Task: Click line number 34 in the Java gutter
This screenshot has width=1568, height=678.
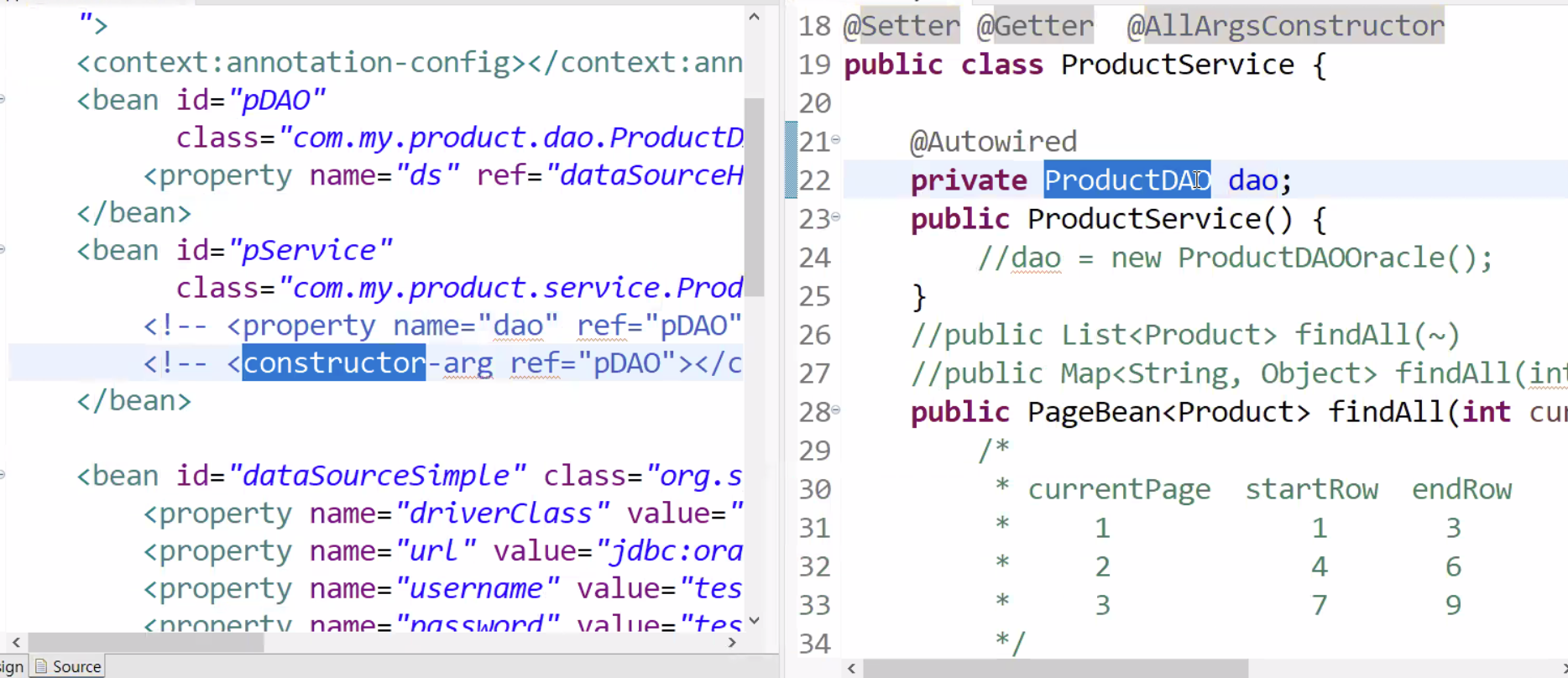Action: pyautogui.click(x=814, y=644)
